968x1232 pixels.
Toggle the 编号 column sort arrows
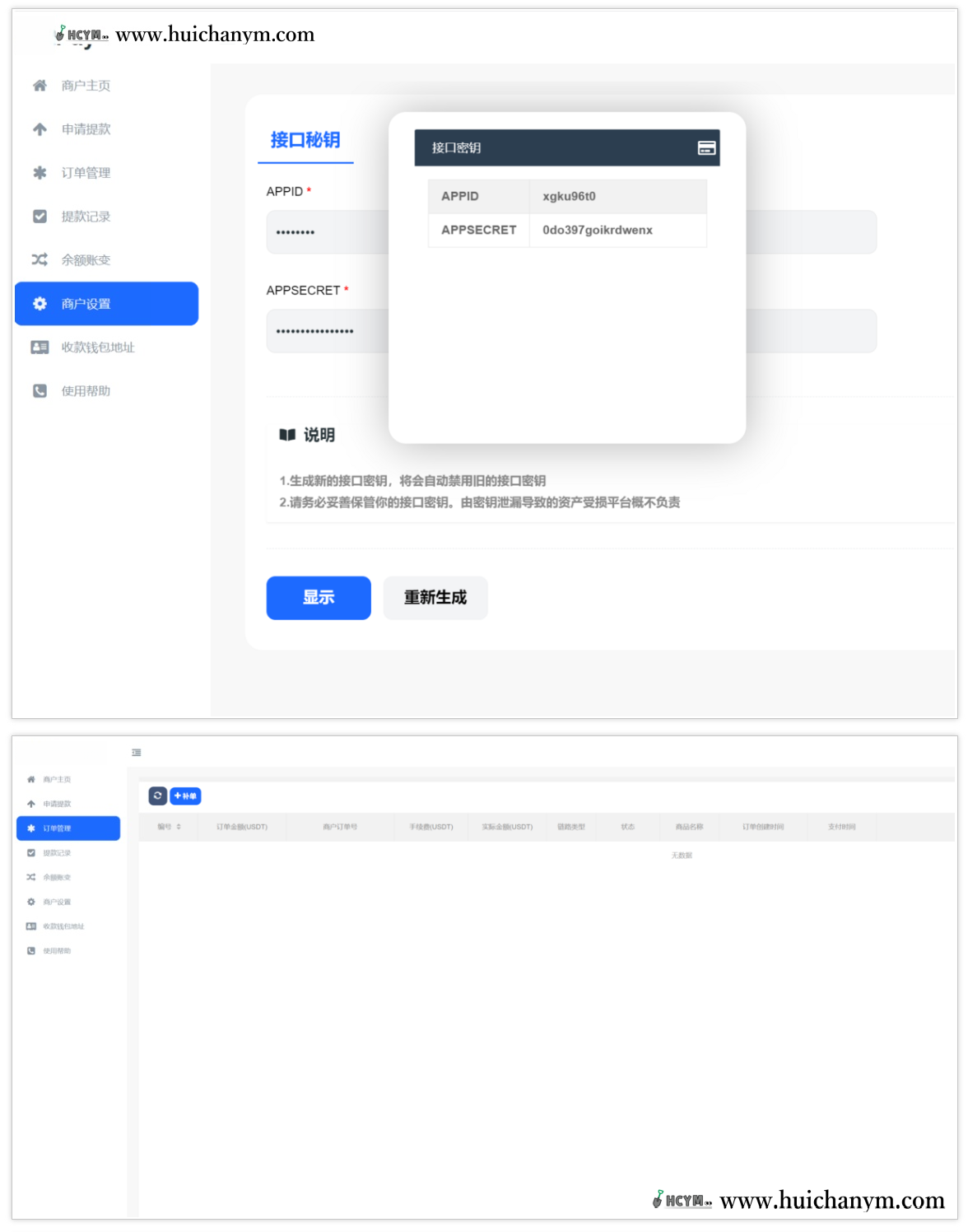[x=179, y=827]
